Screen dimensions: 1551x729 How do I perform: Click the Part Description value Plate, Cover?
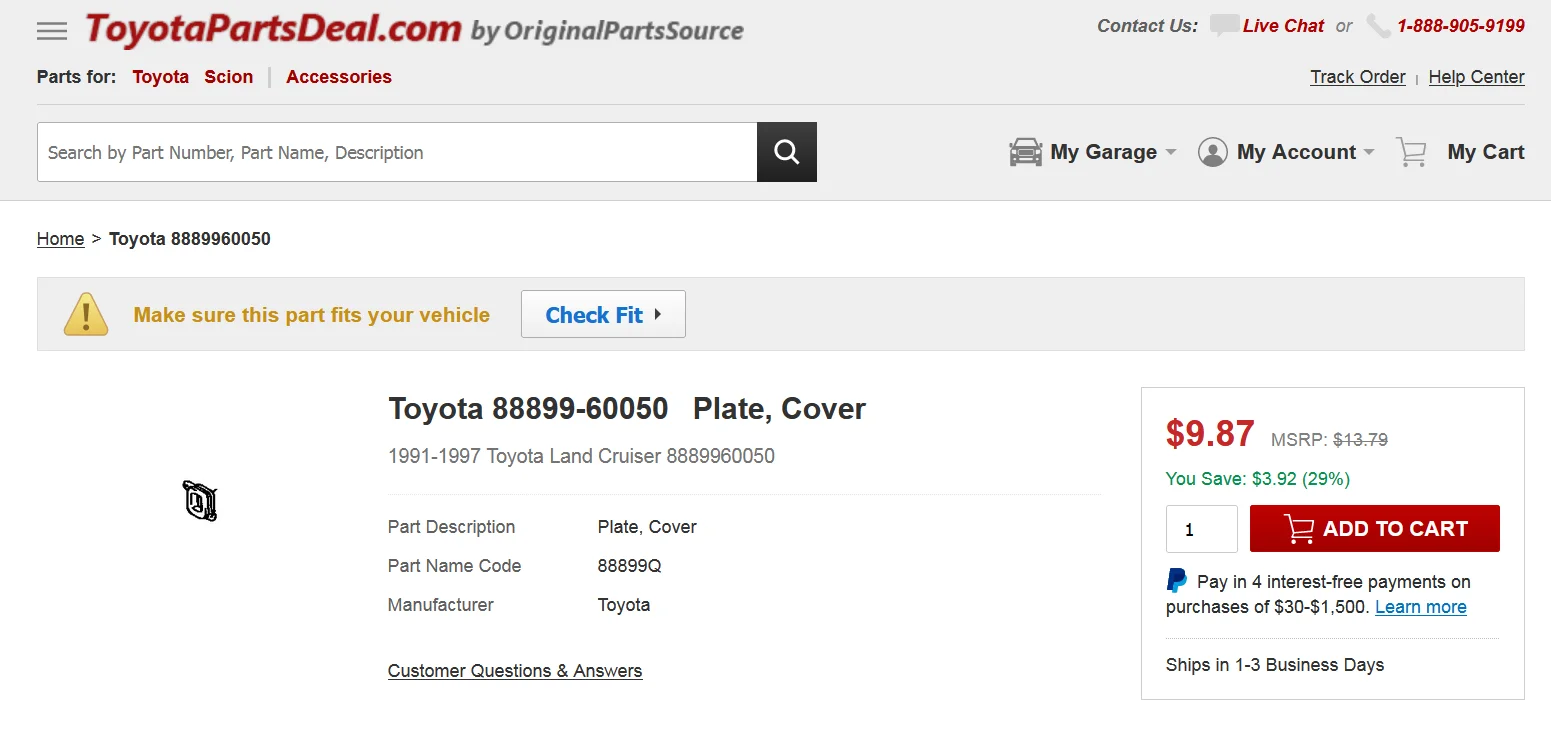647,527
